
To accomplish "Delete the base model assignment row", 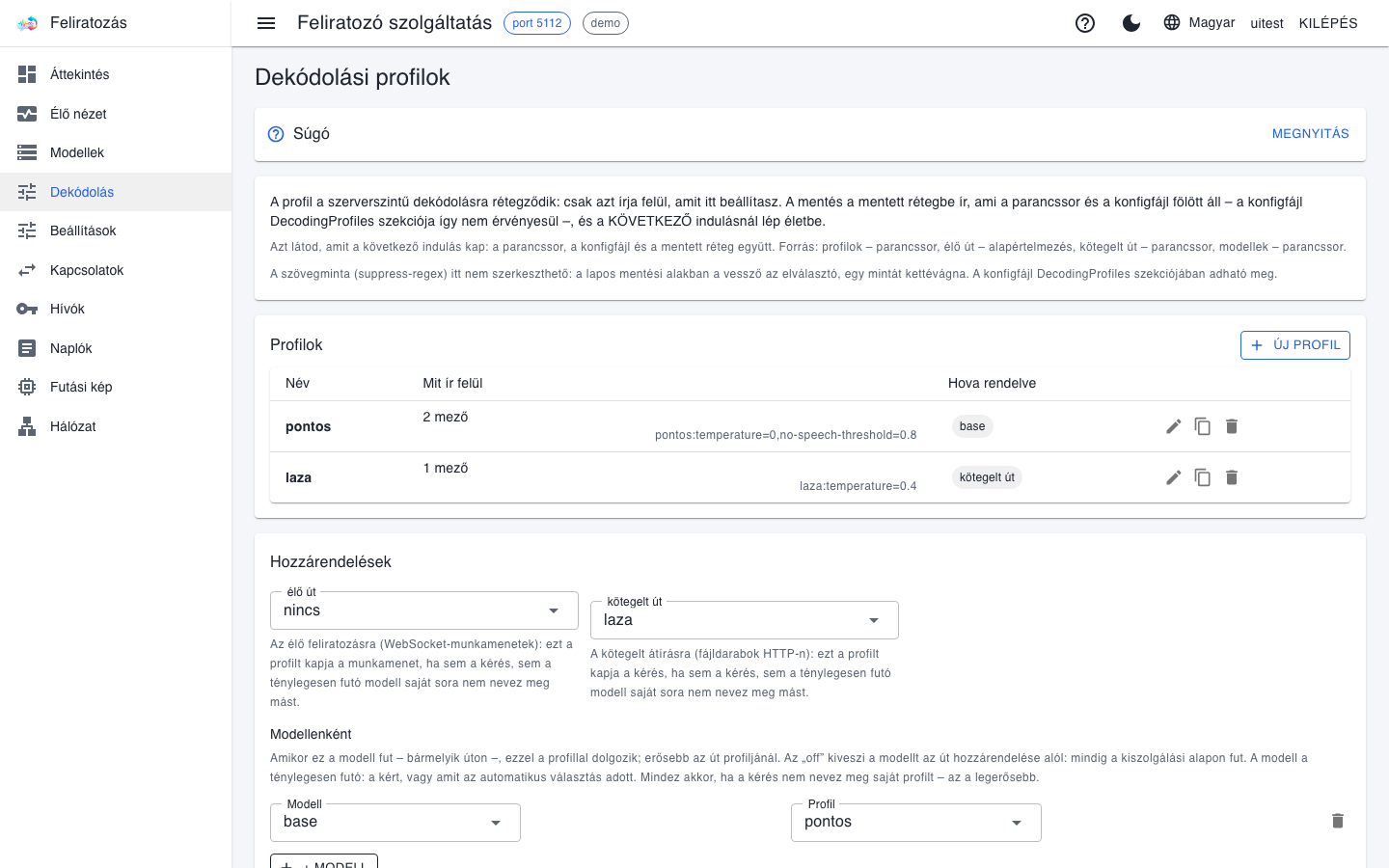I will tap(1338, 821).
